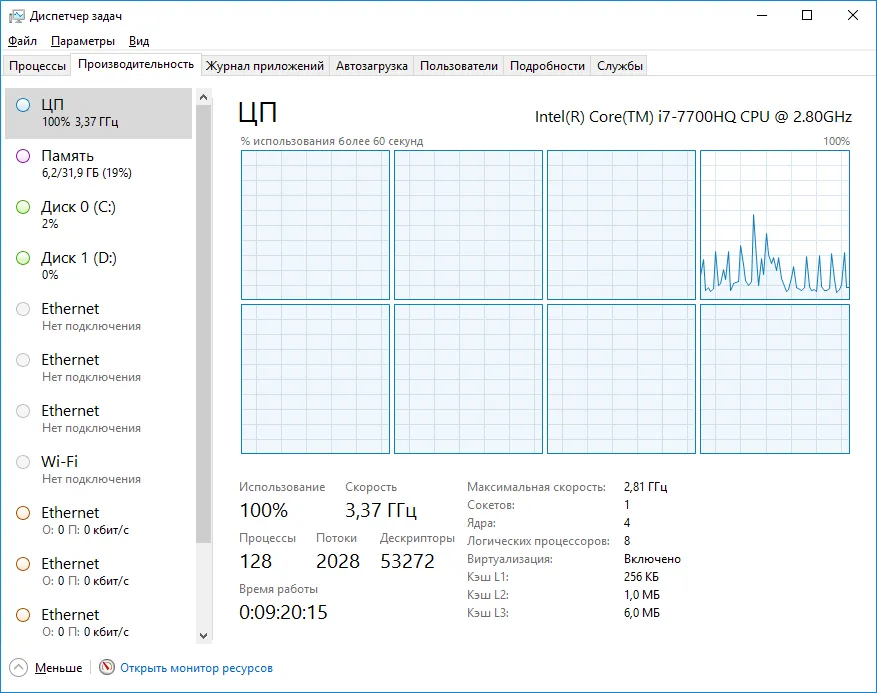Image resolution: width=877 pixels, height=693 pixels.
Task: Open the Подробности tab
Action: click(547, 66)
